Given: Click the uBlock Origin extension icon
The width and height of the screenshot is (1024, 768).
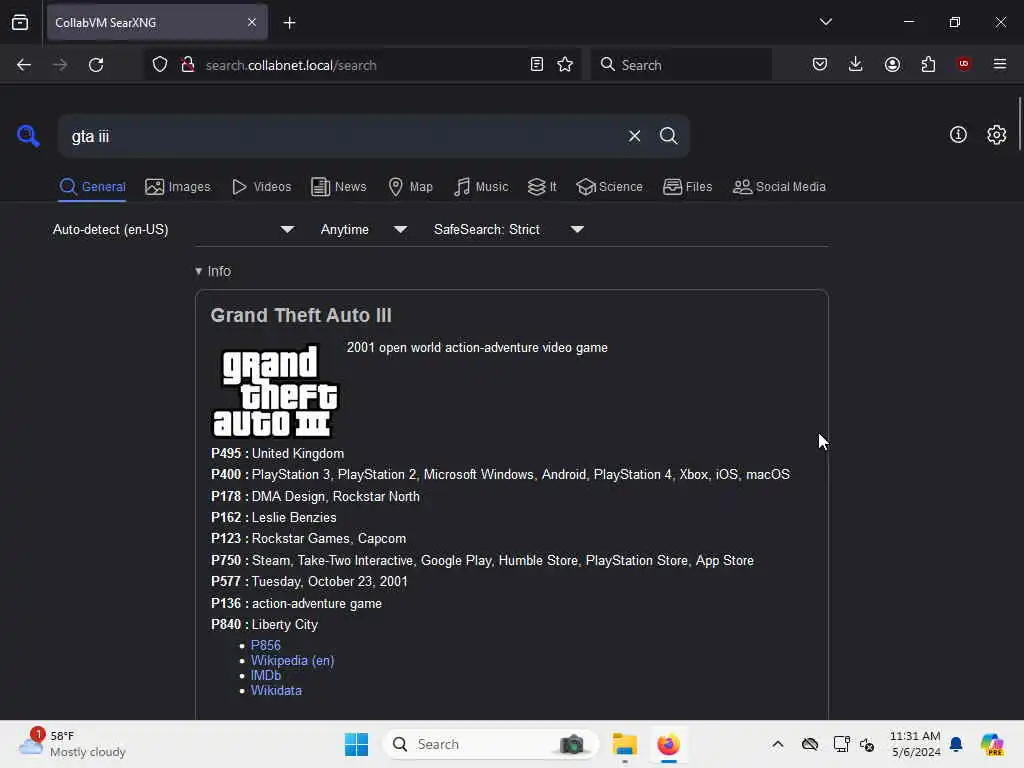Looking at the screenshot, I should point(964,64).
